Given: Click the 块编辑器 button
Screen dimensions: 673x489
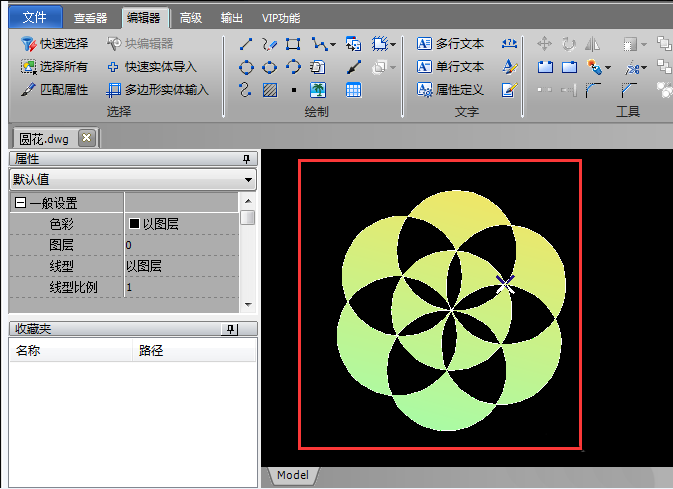Looking at the screenshot, I should pos(140,43).
